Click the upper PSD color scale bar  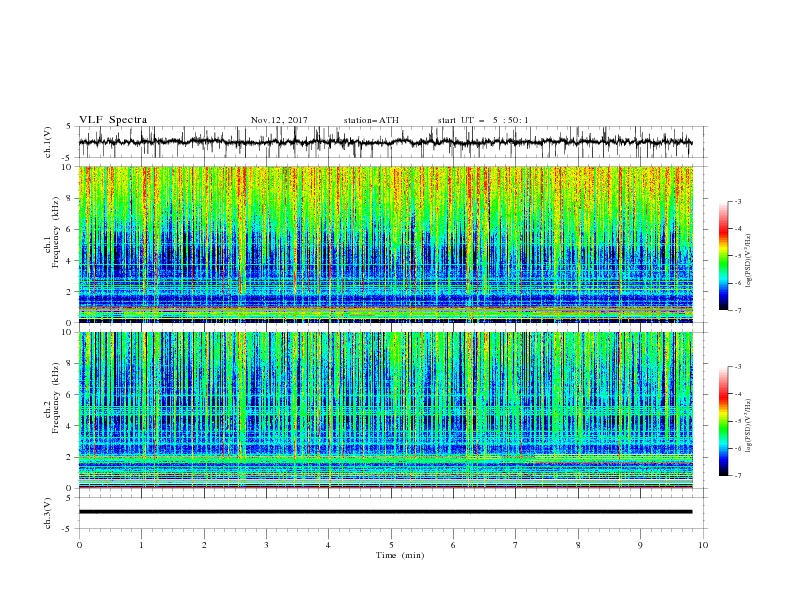(x=724, y=255)
